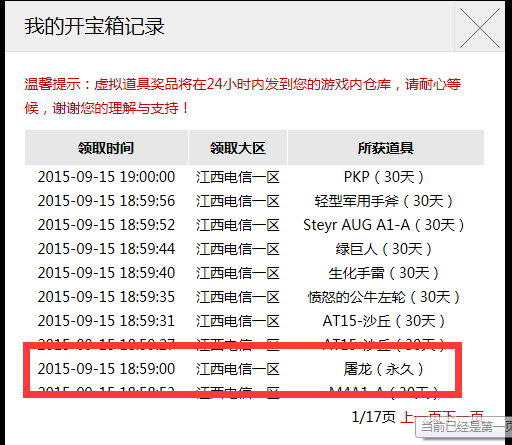The image size is (512, 445).
Task: Click timestamp 2015-09-15 18:59:00
Action: (x=106, y=369)
